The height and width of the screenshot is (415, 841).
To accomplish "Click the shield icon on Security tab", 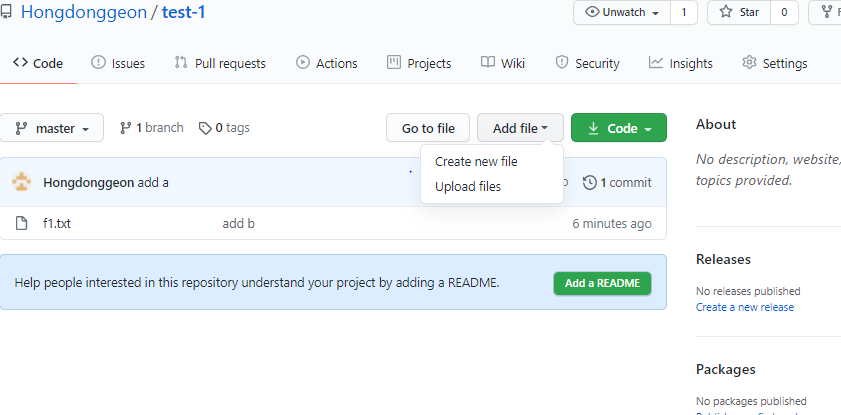I will pos(562,62).
